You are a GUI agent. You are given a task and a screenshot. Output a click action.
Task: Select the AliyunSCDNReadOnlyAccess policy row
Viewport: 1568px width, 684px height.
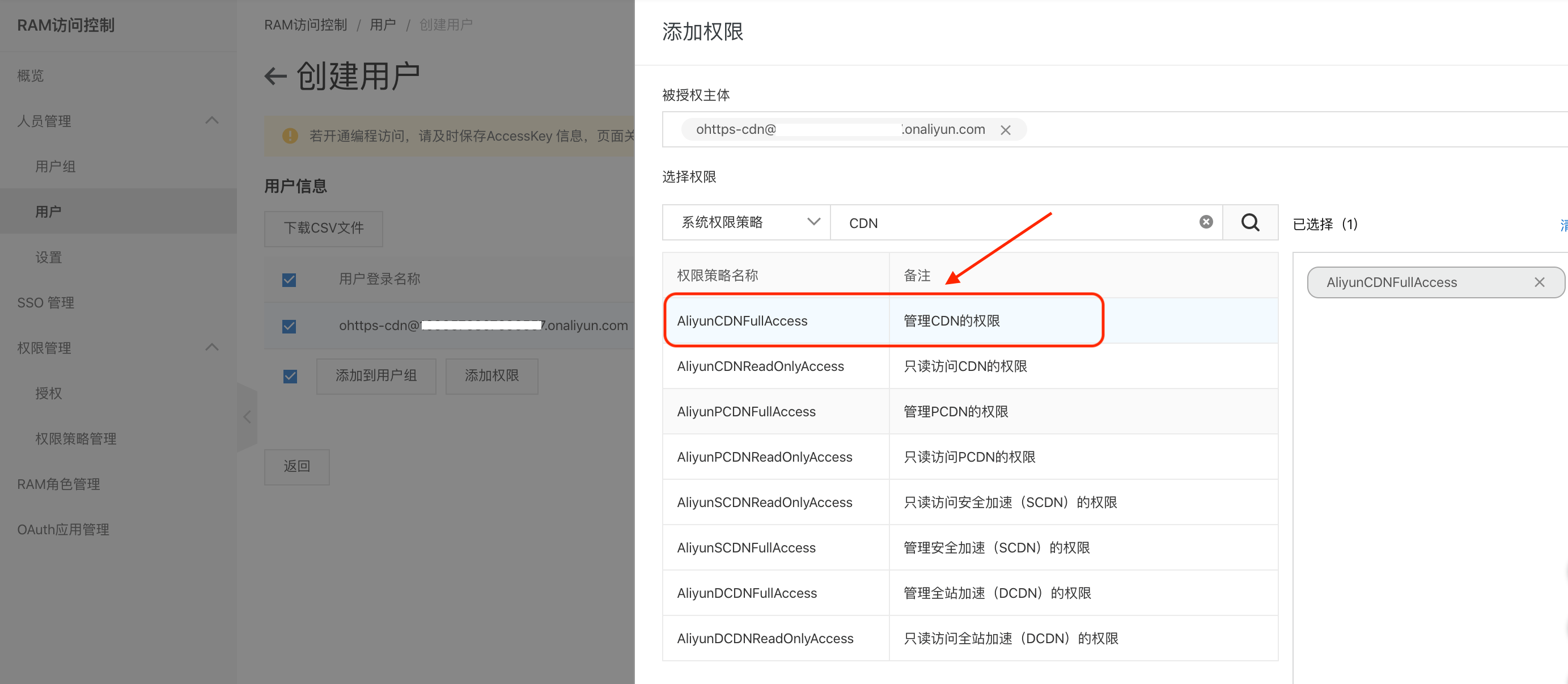971,502
